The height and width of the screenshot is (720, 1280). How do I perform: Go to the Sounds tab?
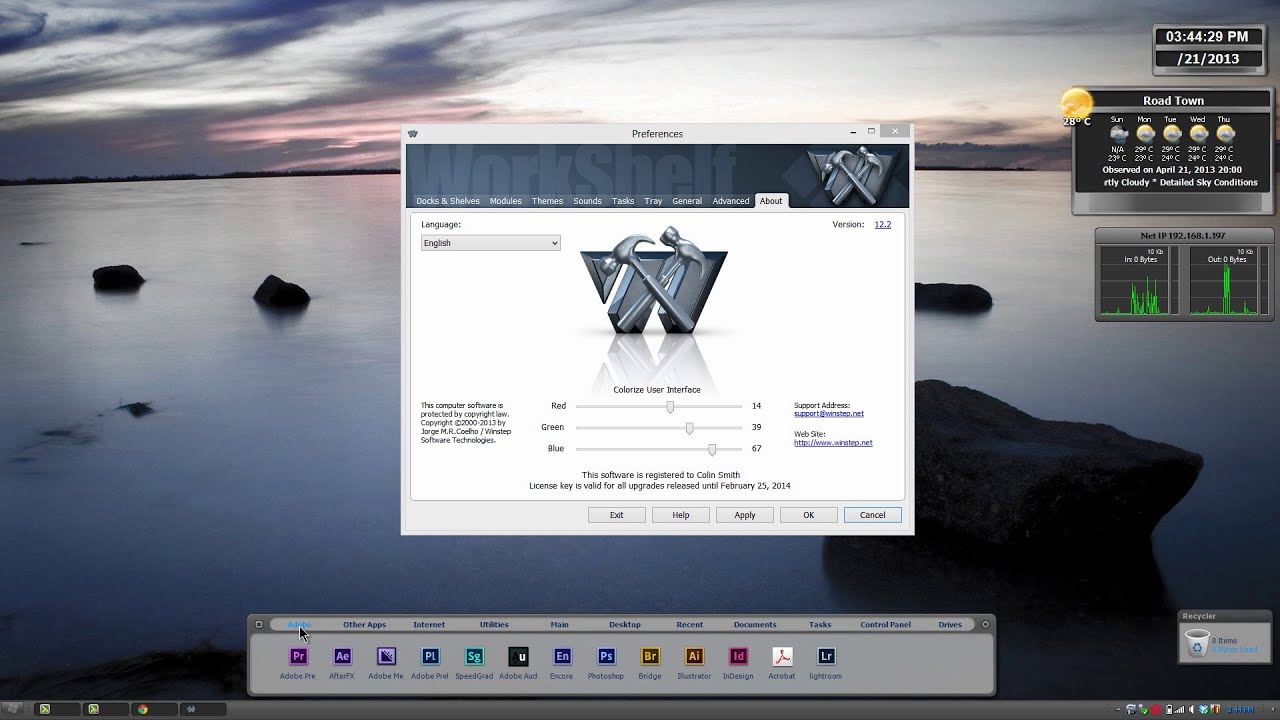tap(587, 201)
